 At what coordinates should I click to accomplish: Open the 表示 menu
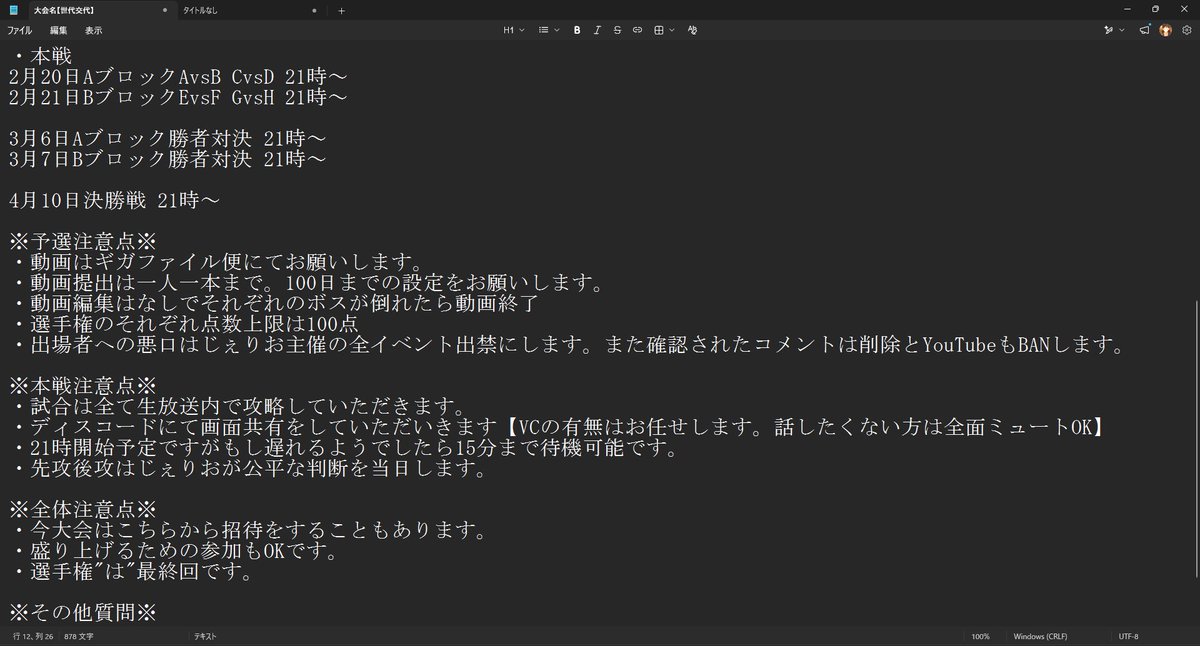93,30
